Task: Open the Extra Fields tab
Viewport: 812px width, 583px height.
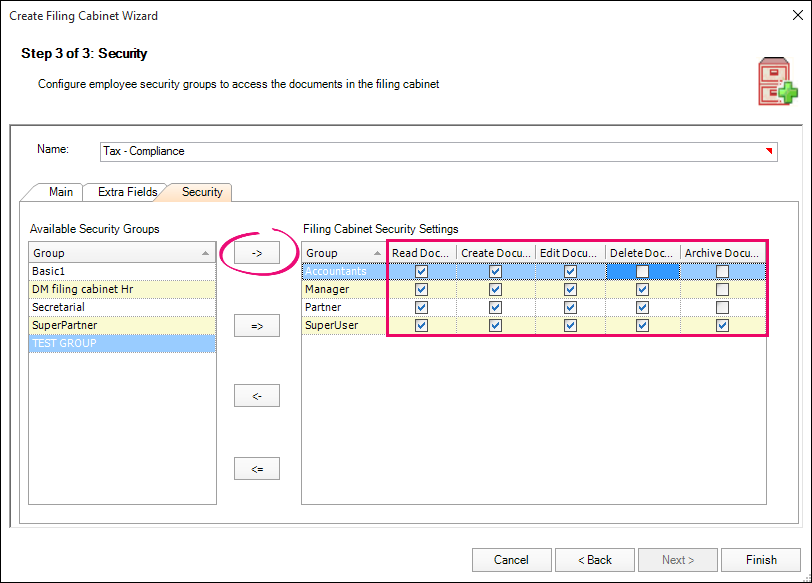Action: pos(126,192)
